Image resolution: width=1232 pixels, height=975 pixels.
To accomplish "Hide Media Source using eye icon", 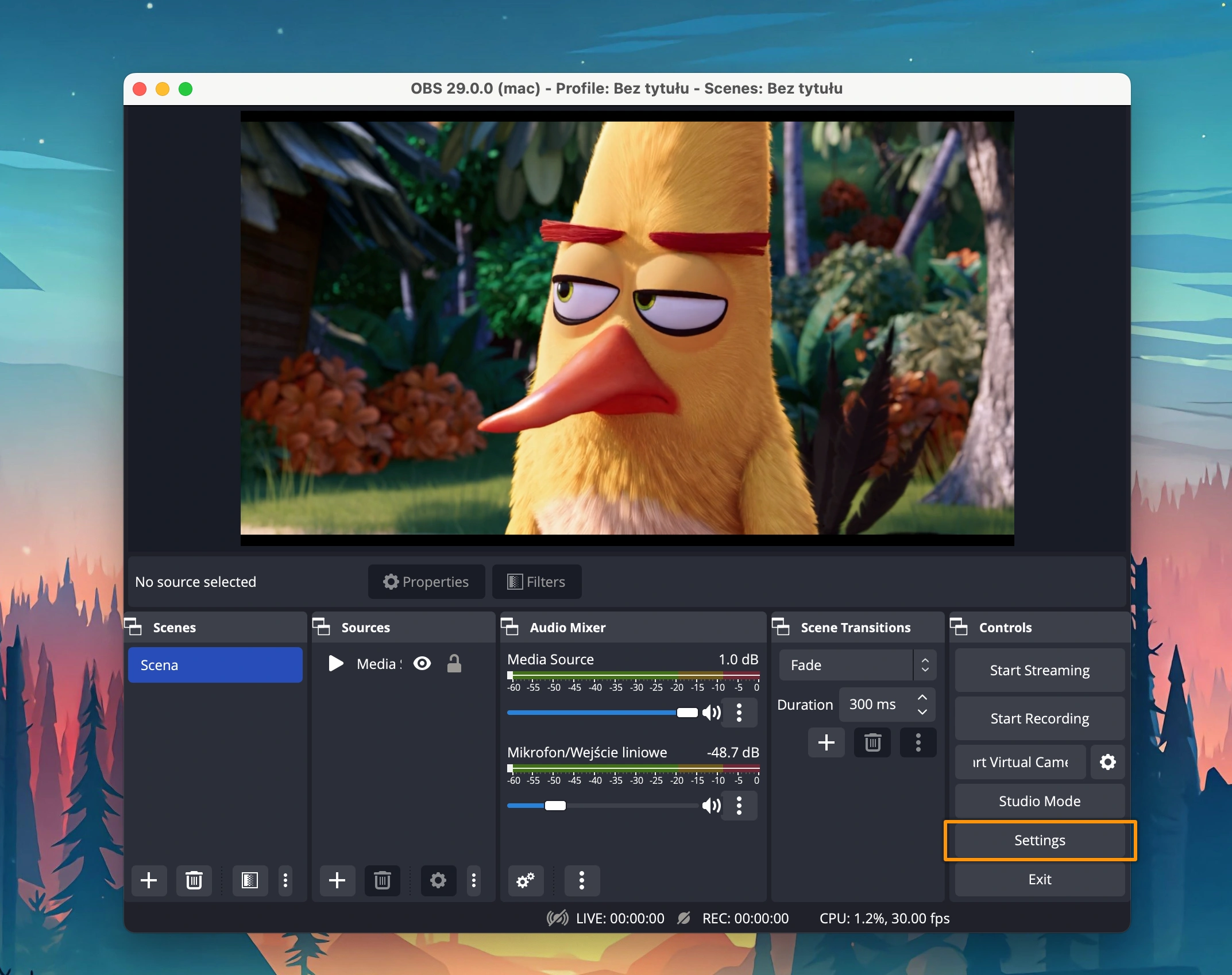I will click(422, 664).
